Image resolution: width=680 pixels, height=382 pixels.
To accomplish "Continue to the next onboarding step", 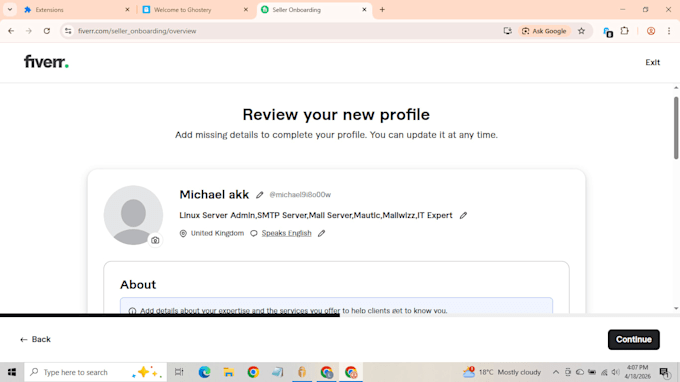I will 634,340.
